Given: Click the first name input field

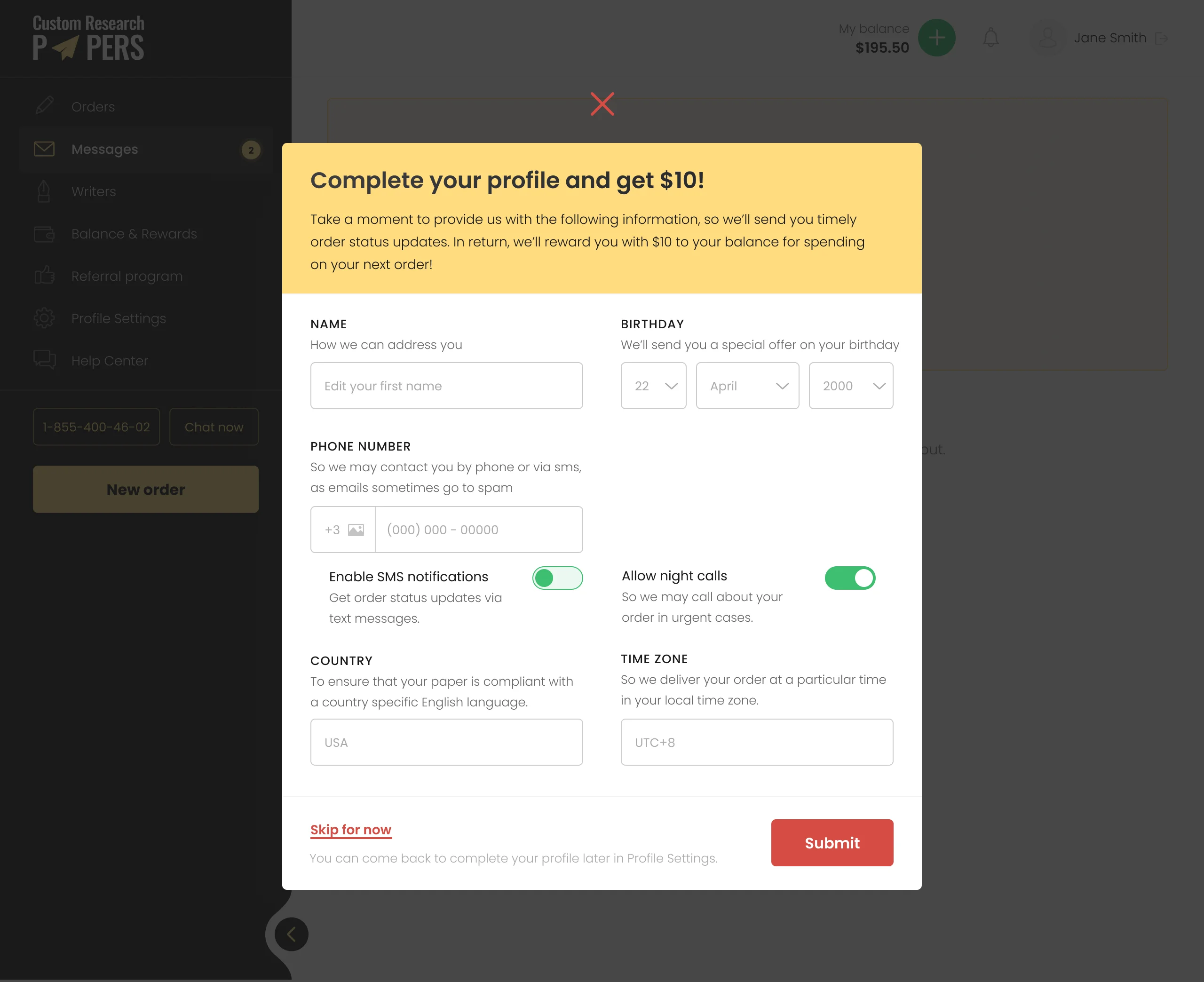Looking at the screenshot, I should coord(446,386).
